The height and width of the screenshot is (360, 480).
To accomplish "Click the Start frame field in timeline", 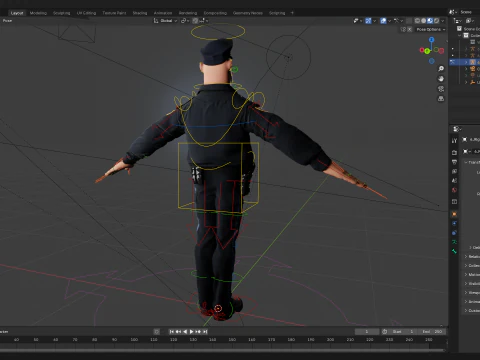I will coord(403,332).
